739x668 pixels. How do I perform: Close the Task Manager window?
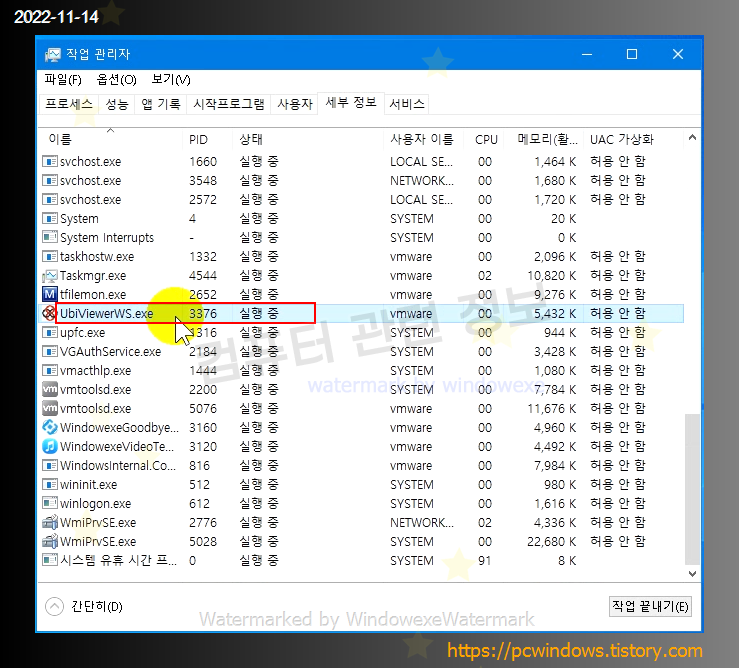(678, 55)
